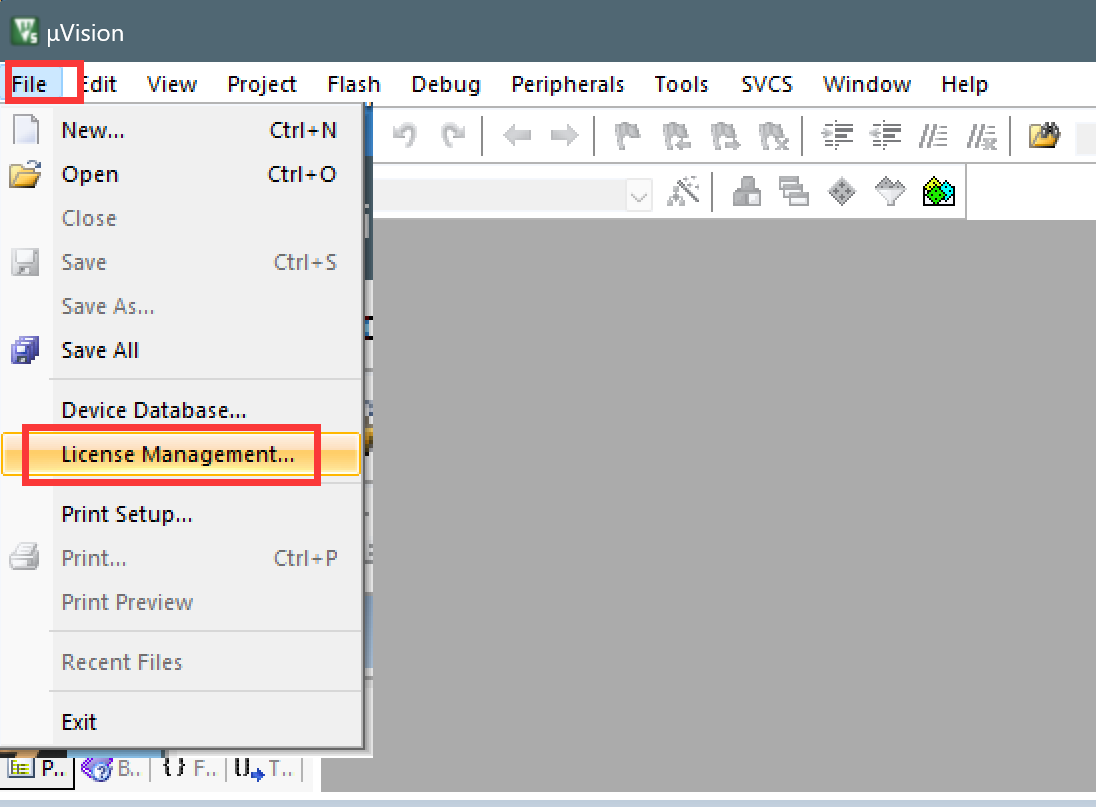Click Comment selection icon
1096x807 pixels.
(x=933, y=136)
